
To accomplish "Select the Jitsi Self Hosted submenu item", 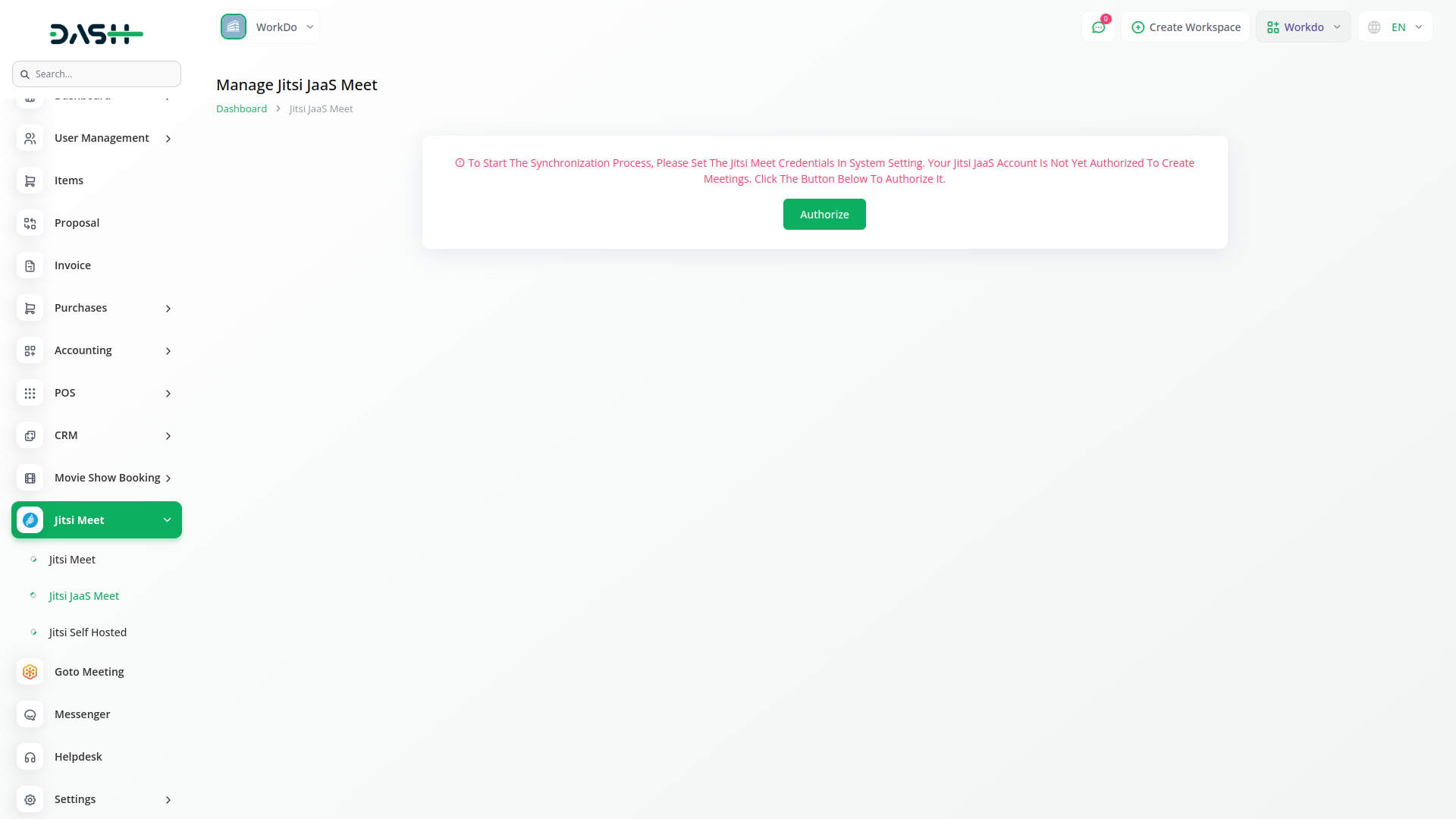I will click(x=87, y=632).
